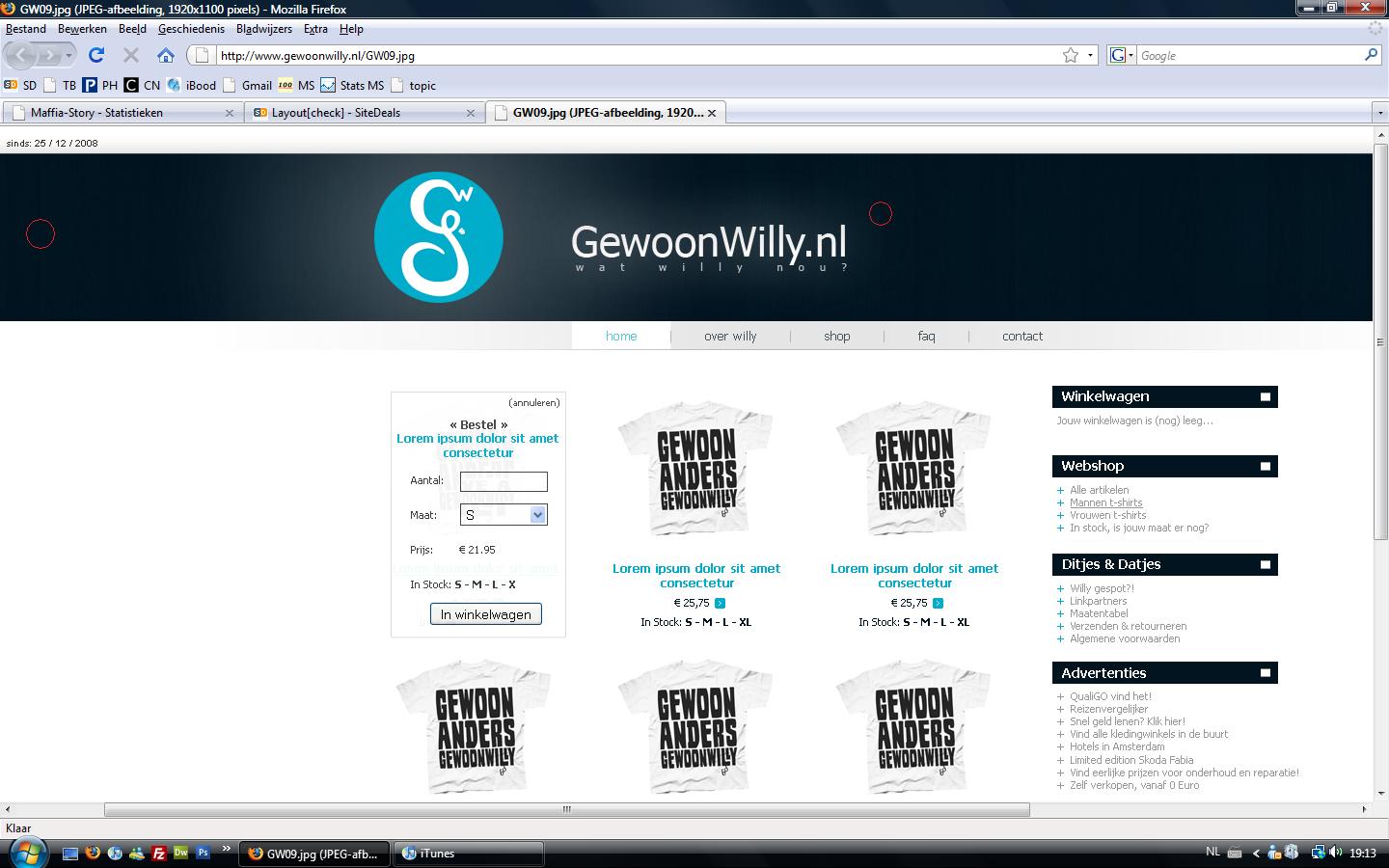Close the GW09.jpg tab
The width and height of the screenshot is (1389, 868).
point(712,113)
